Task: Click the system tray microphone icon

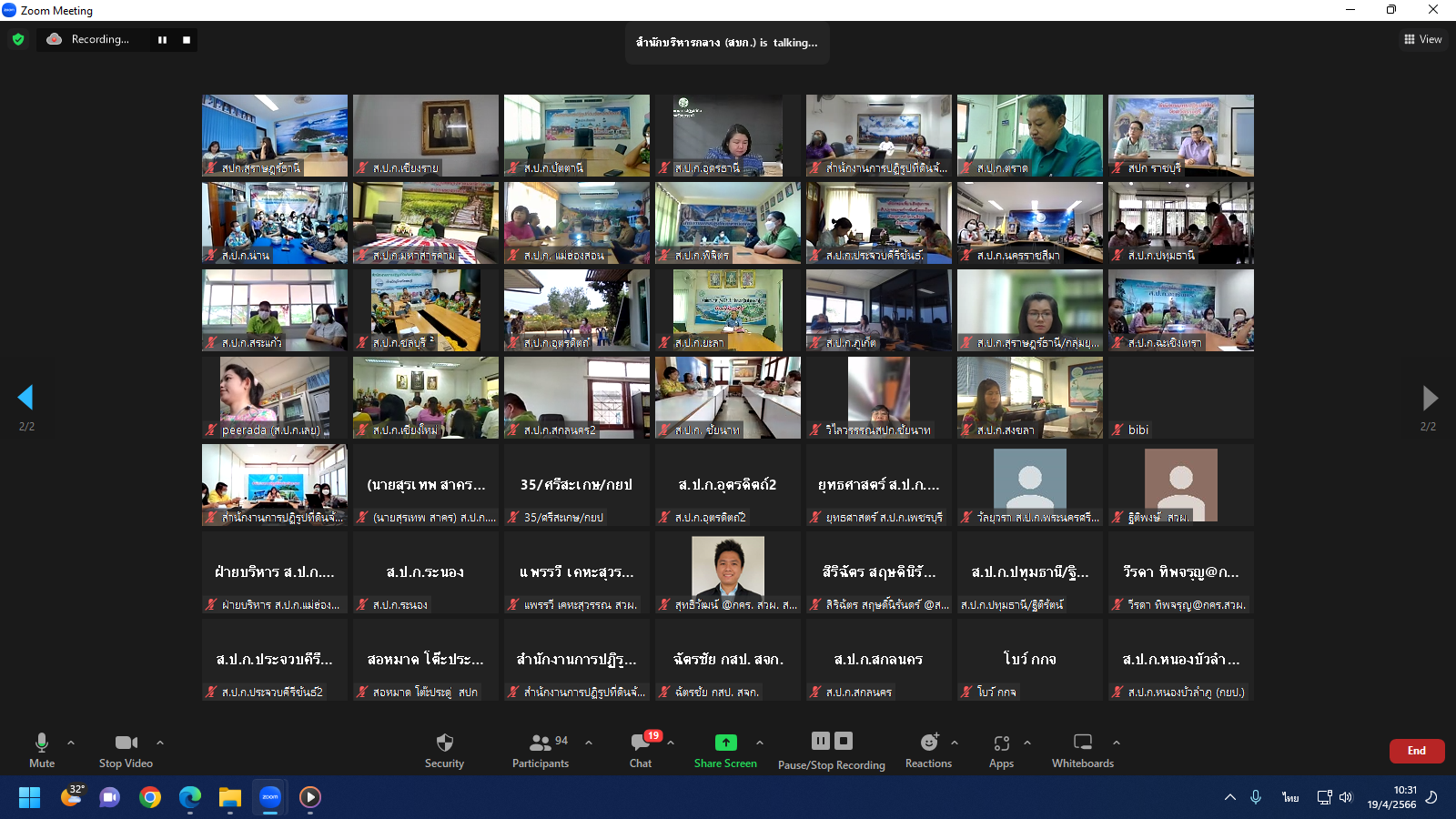Action: click(1256, 797)
